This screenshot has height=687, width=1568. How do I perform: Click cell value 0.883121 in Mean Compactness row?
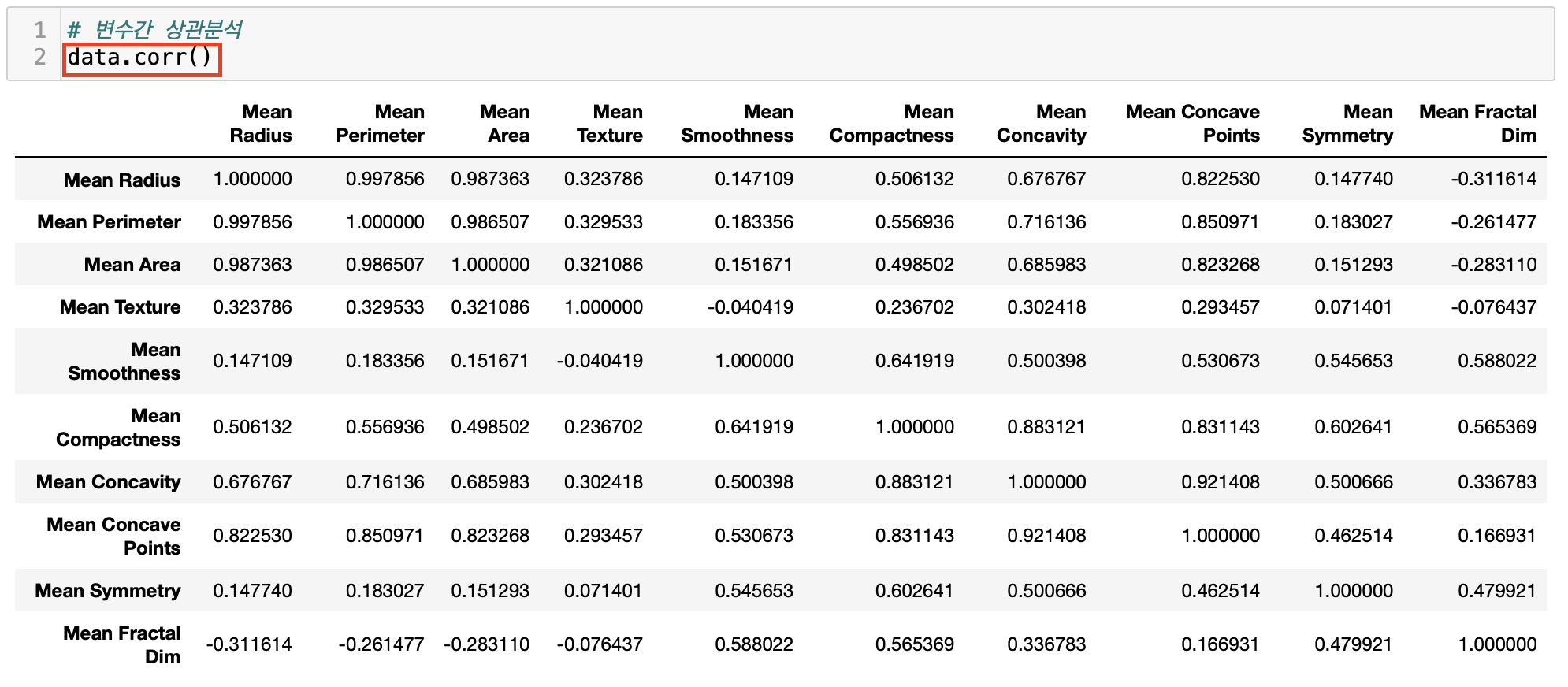(x=1047, y=427)
